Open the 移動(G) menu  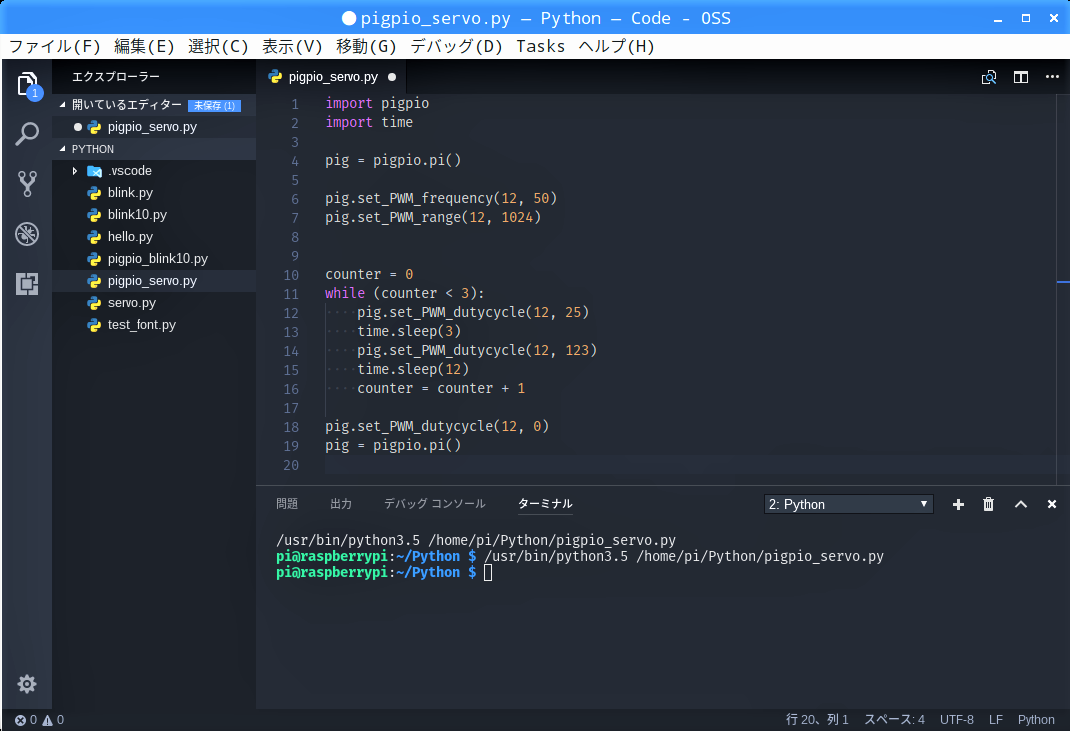[366, 46]
